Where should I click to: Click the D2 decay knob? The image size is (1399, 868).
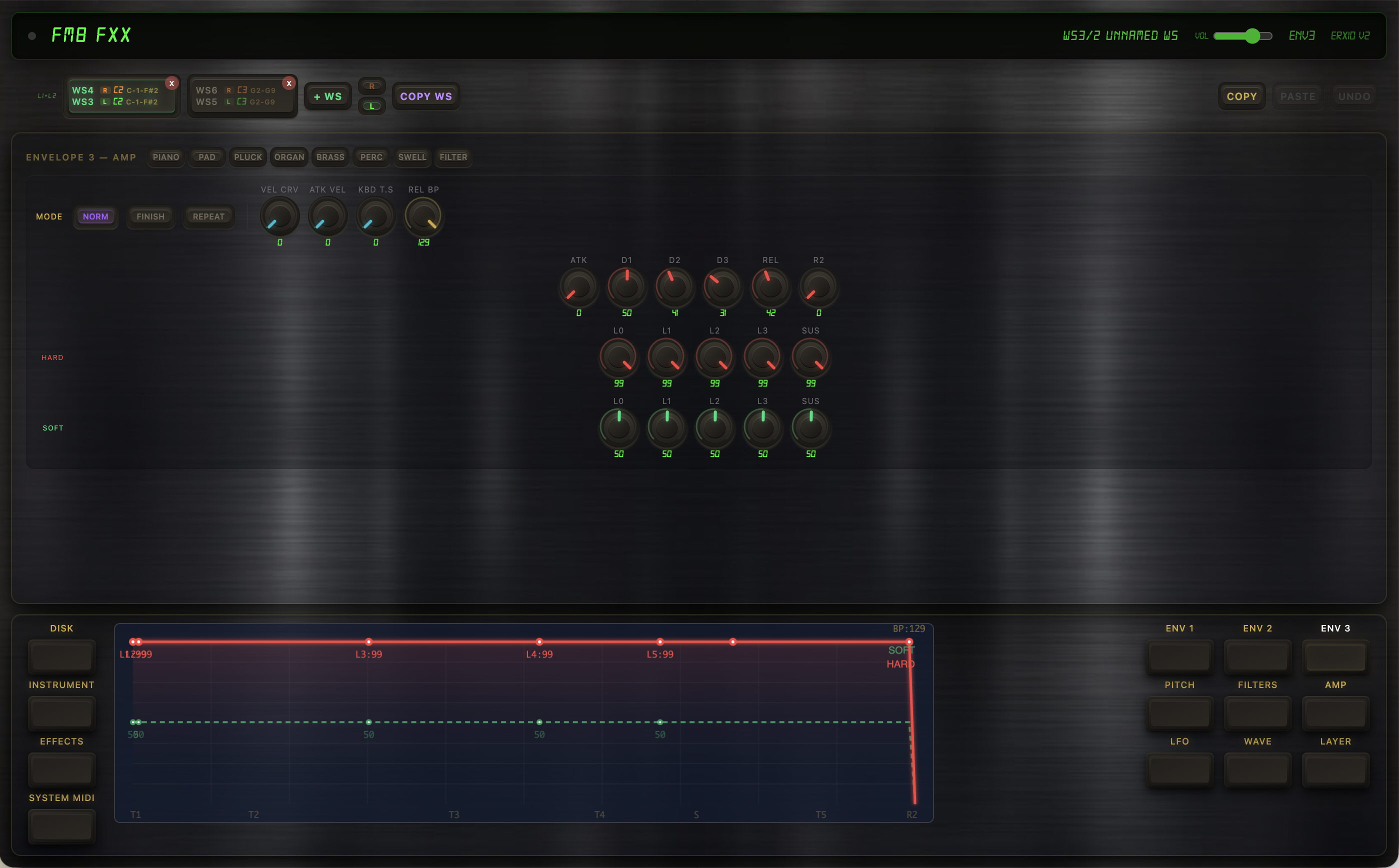[x=674, y=287]
